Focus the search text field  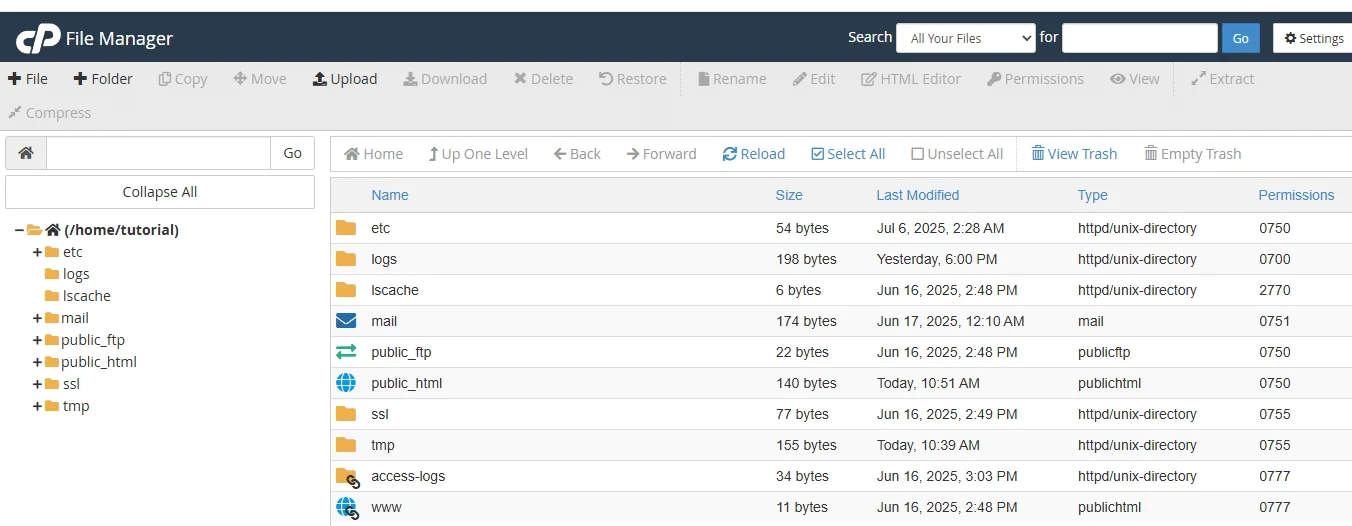pyautogui.click(x=1140, y=38)
